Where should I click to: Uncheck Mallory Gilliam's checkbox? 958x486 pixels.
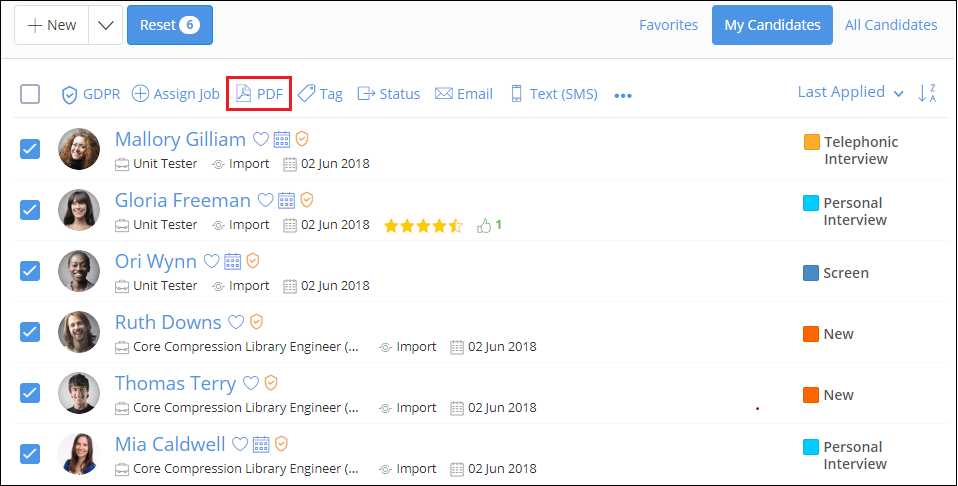(30, 149)
